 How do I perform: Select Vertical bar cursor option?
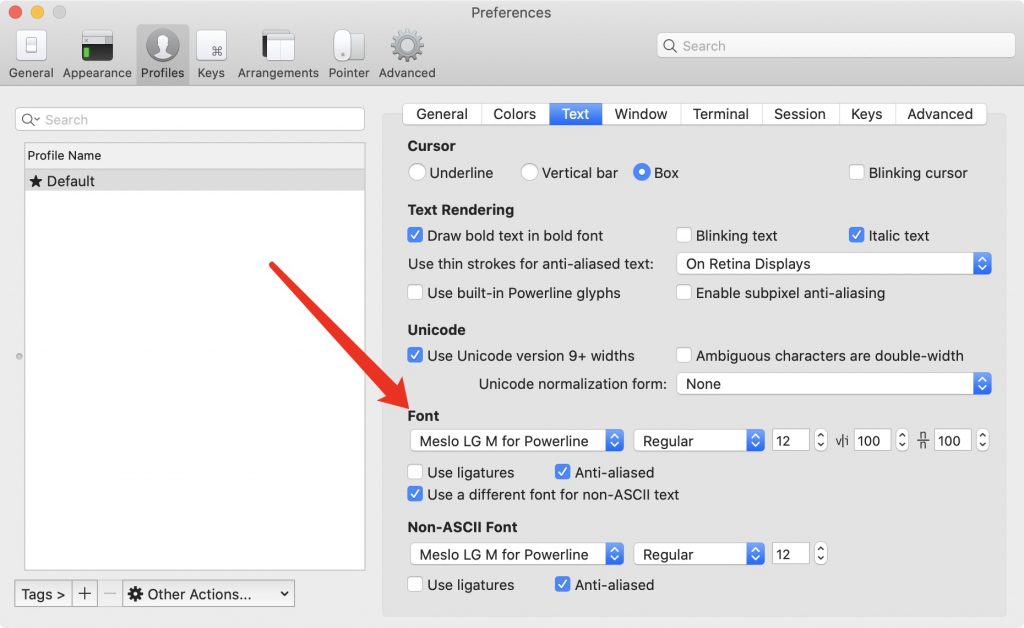coord(529,172)
